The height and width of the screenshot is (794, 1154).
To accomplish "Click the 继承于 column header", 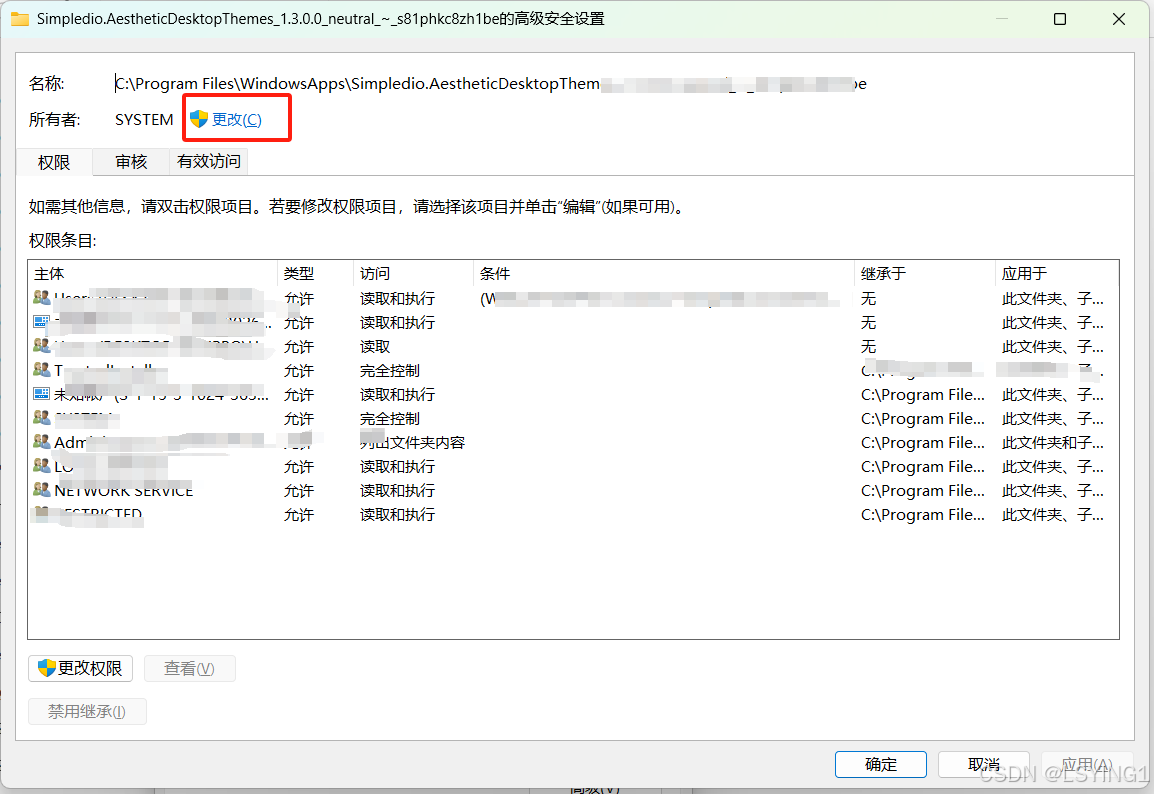I will point(924,274).
